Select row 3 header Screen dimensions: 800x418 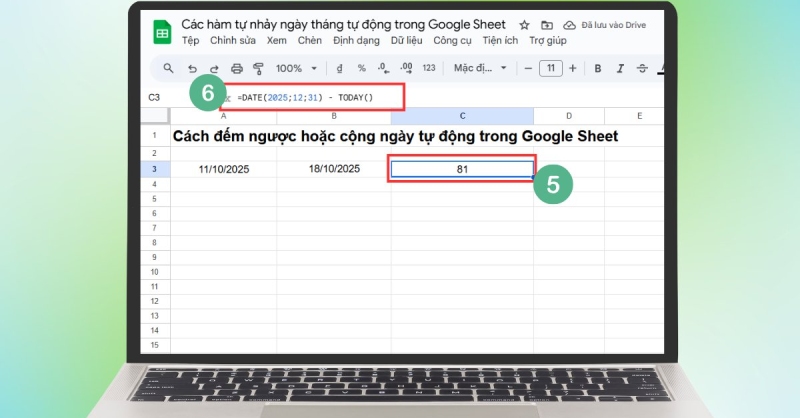click(155, 169)
